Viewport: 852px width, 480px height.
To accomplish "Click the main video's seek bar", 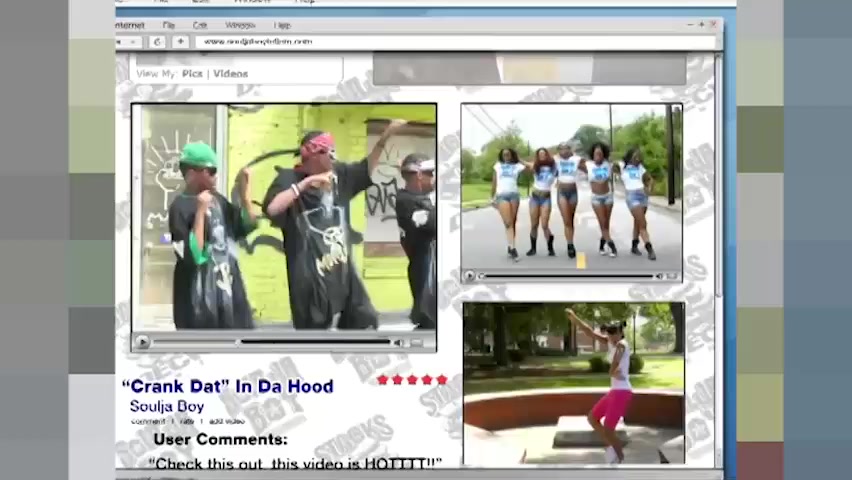I will pos(272,342).
